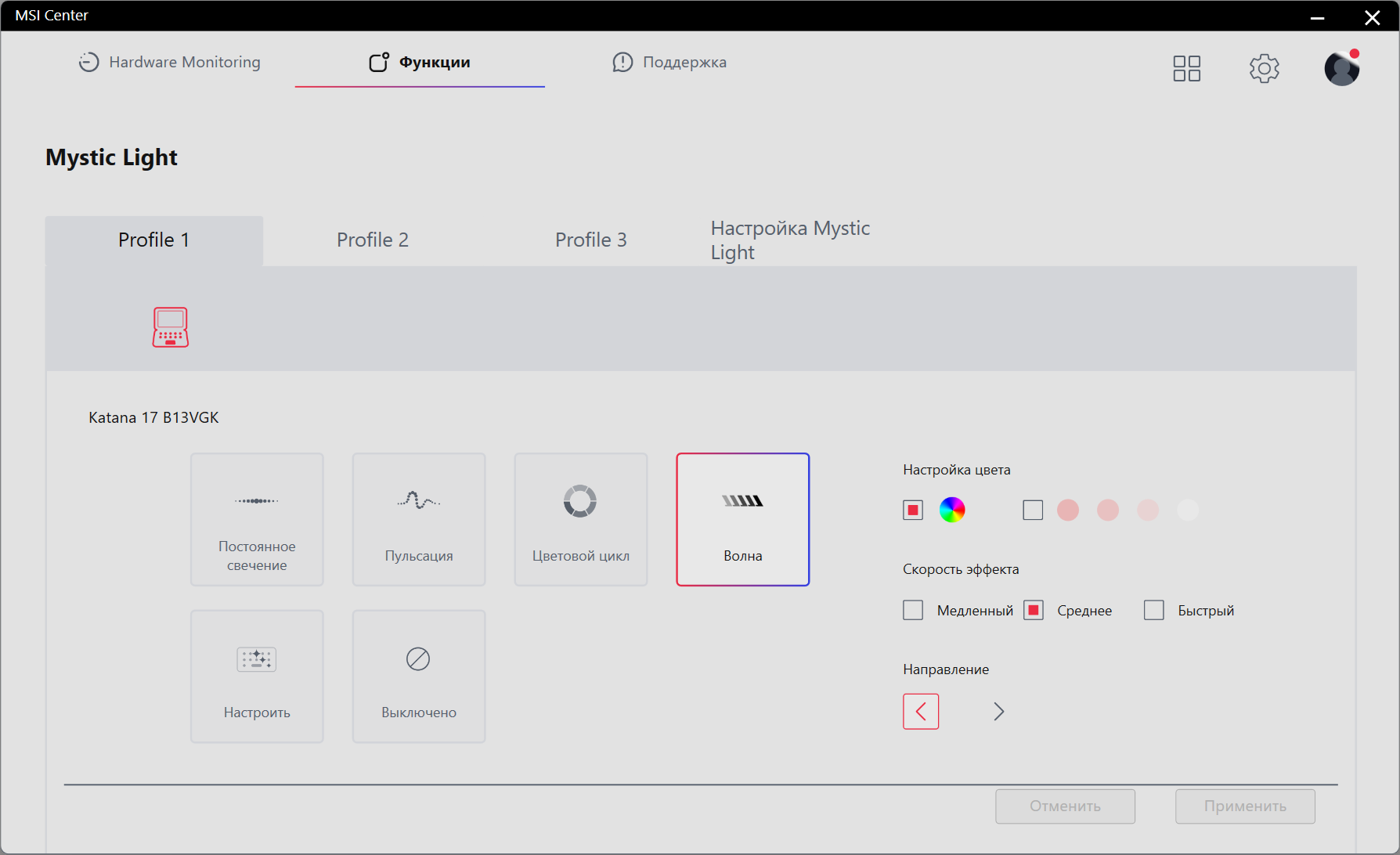Screen dimensions: 1400x855
Task: Switch to Hardware Monitoring tab
Action: coord(170,62)
